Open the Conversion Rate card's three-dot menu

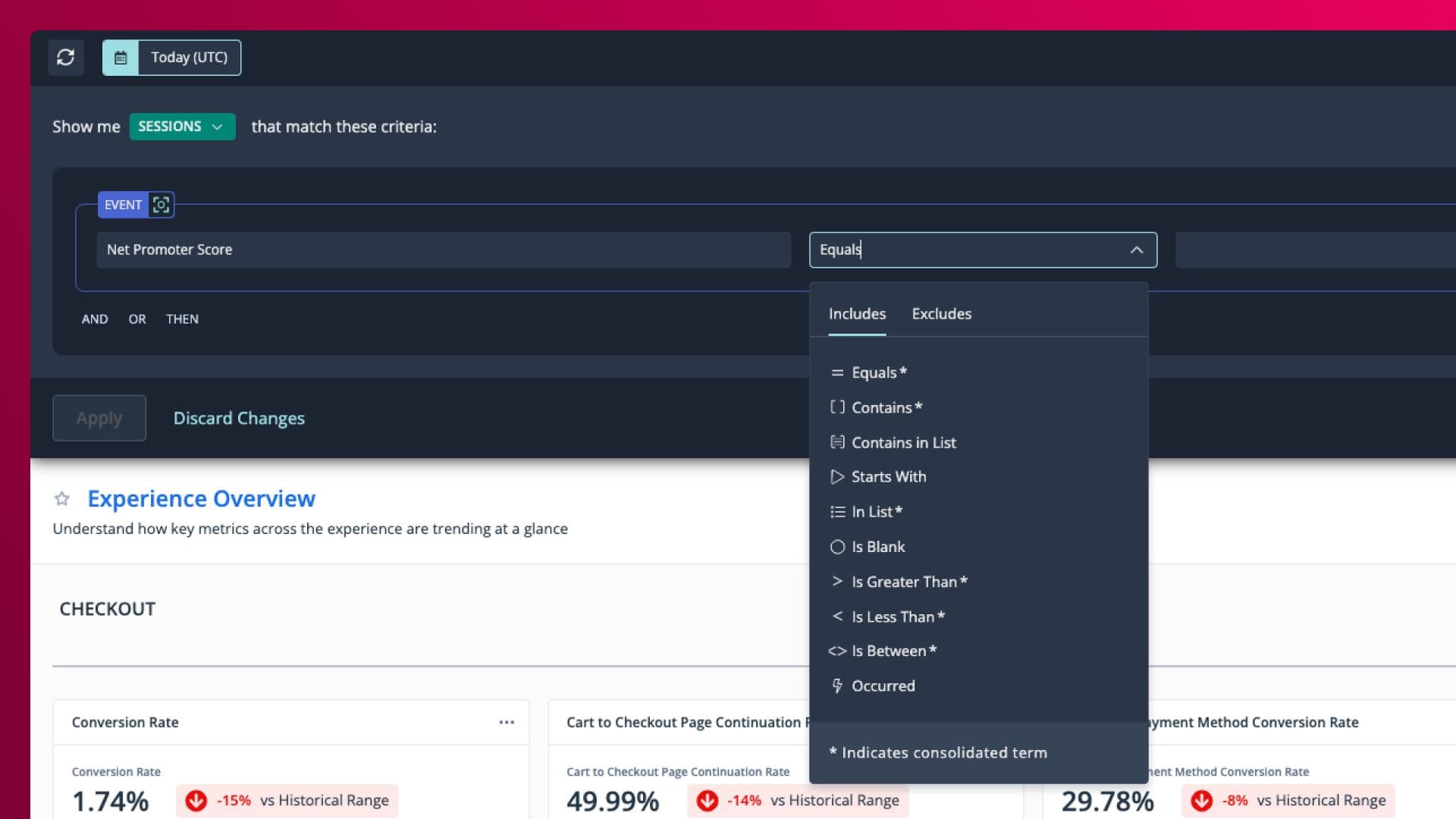pos(507,723)
